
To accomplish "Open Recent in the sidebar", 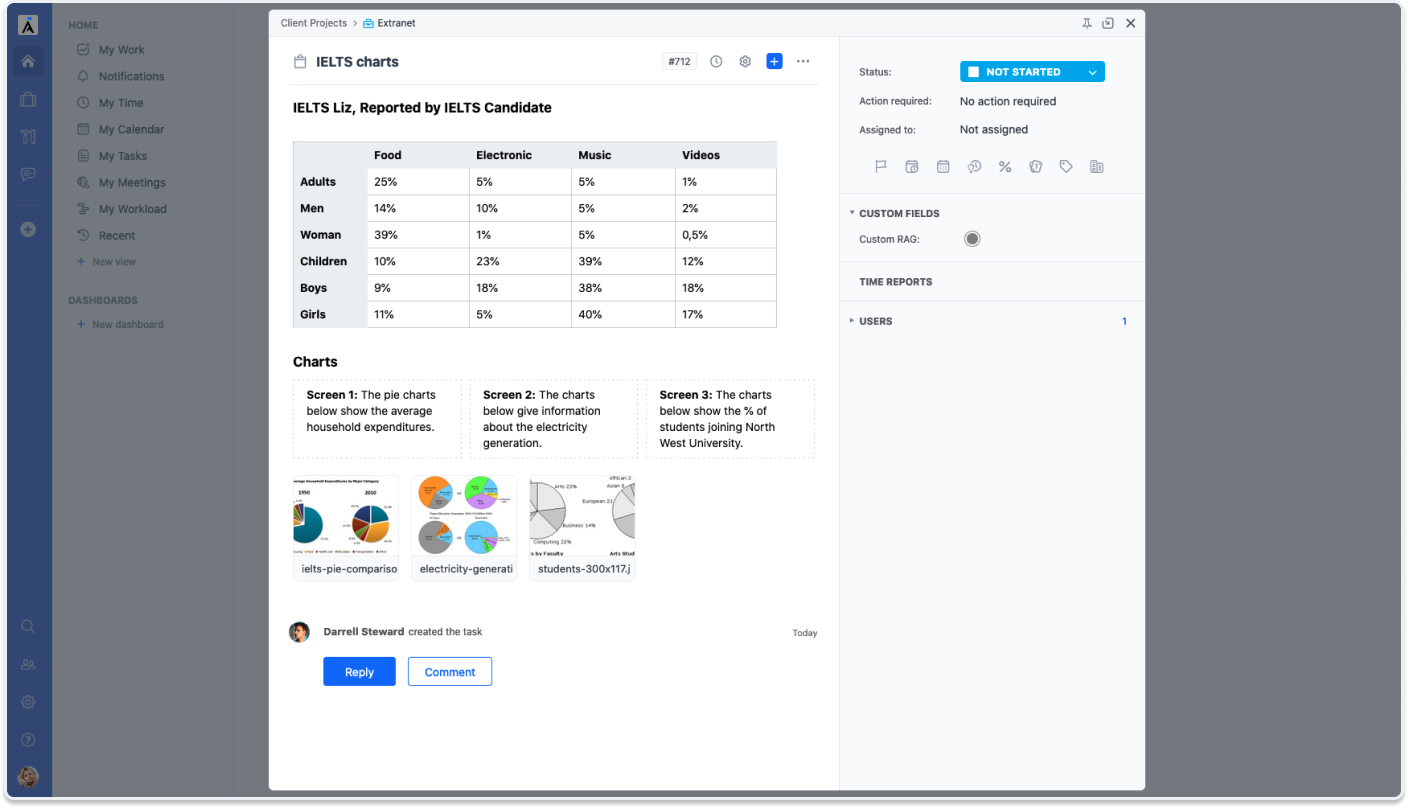I will pos(117,236).
